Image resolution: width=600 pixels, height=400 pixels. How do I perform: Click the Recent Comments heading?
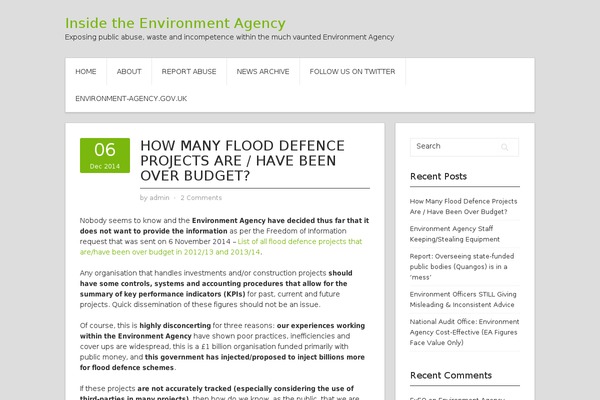tap(451, 376)
